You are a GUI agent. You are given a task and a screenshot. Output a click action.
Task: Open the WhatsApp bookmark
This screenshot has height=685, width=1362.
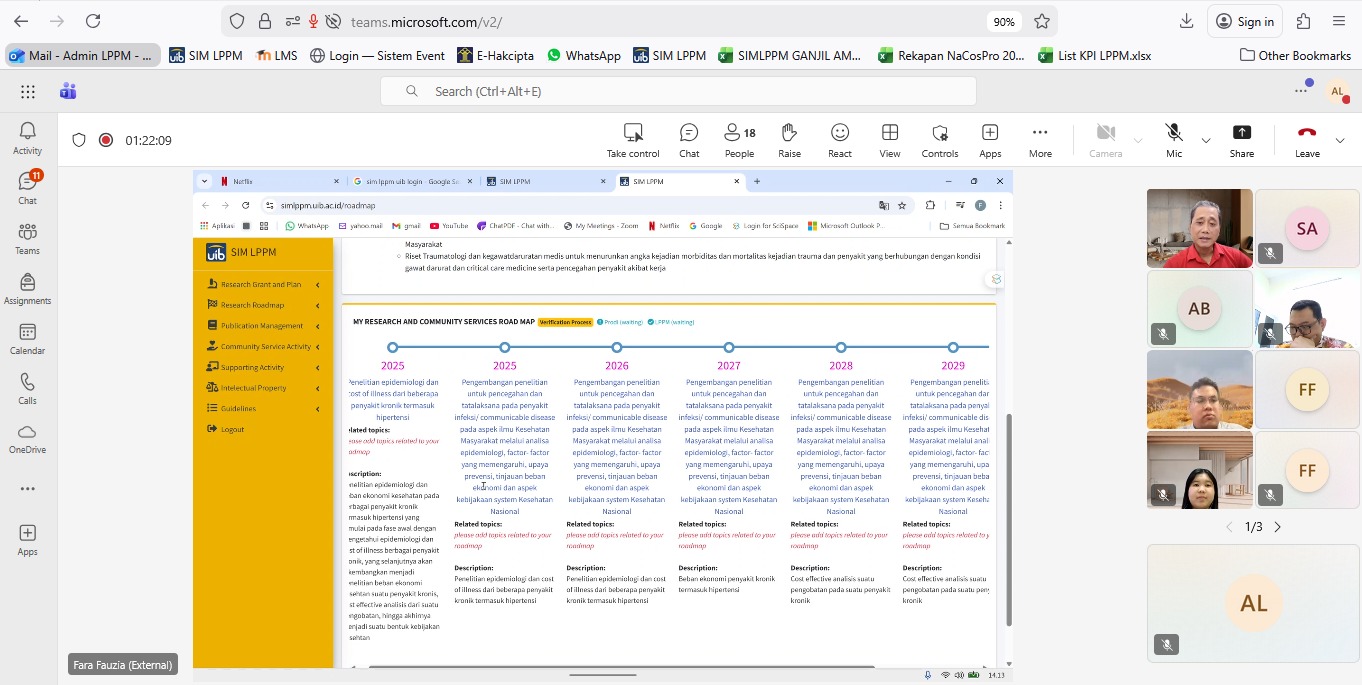[x=583, y=56]
